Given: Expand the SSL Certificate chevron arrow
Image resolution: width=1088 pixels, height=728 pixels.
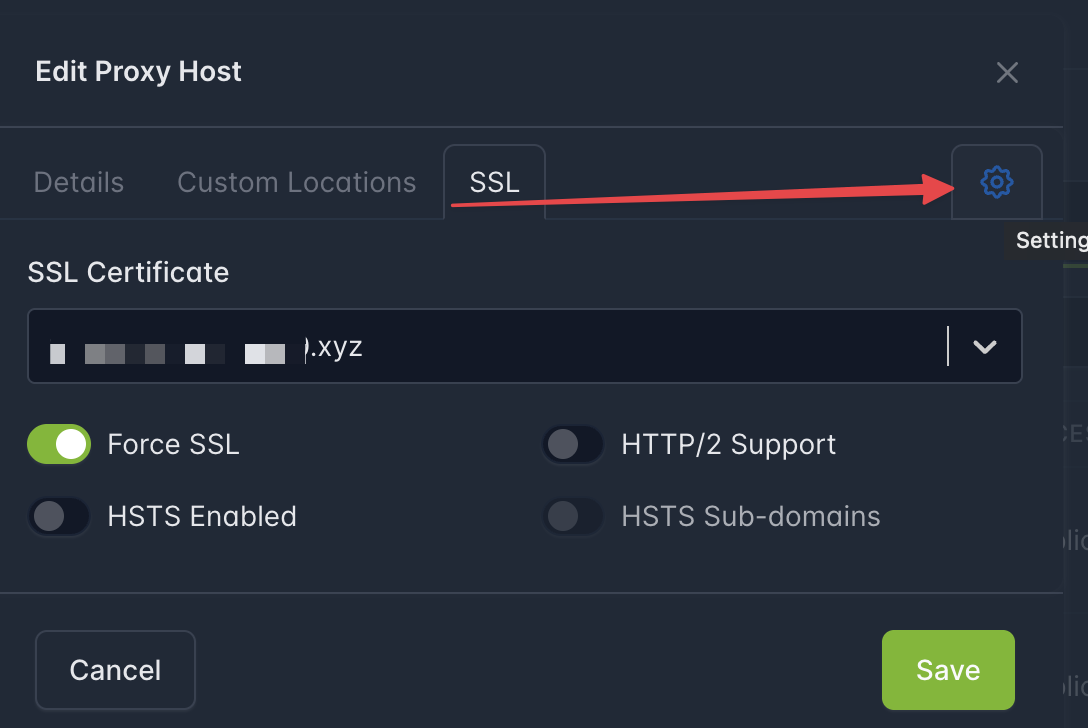Looking at the screenshot, I should tap(985, 346).
